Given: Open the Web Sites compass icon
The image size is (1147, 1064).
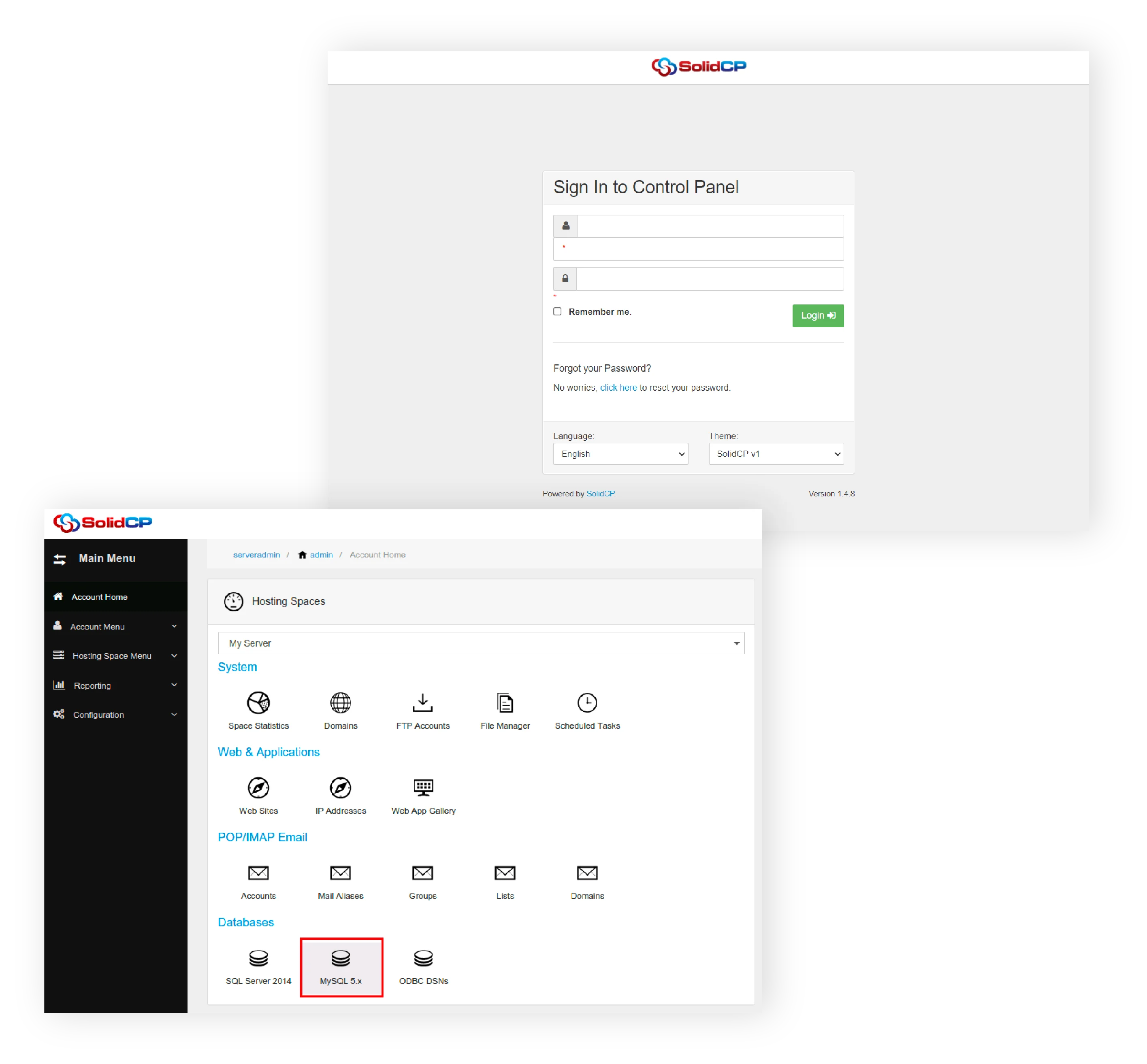Looking at the screenshot, I should tap(258, 787).
